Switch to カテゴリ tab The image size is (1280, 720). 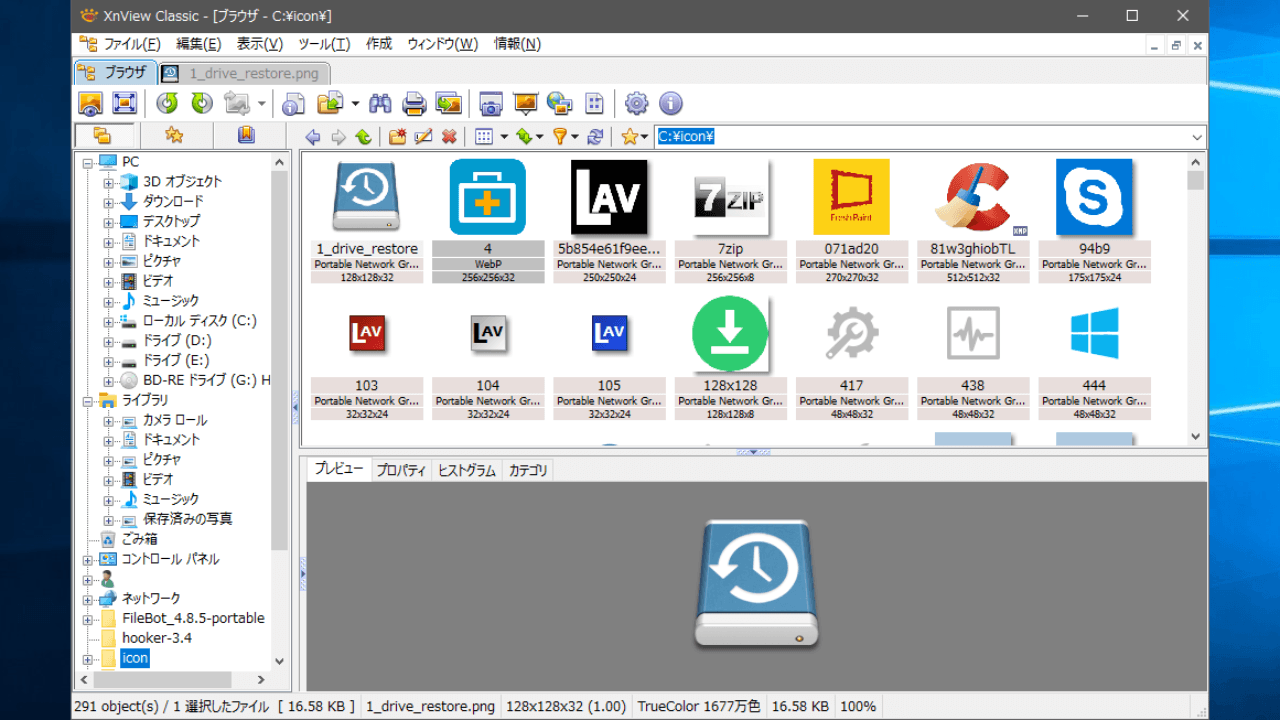[527, 470]
